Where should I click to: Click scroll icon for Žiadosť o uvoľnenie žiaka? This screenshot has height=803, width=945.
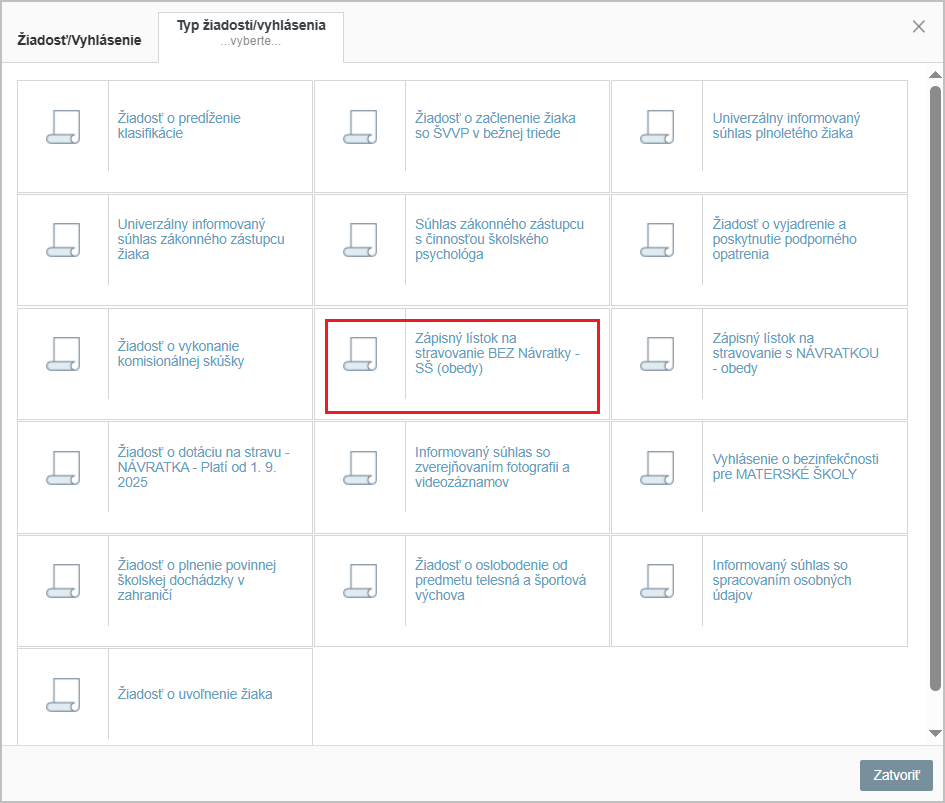point(62,694)
